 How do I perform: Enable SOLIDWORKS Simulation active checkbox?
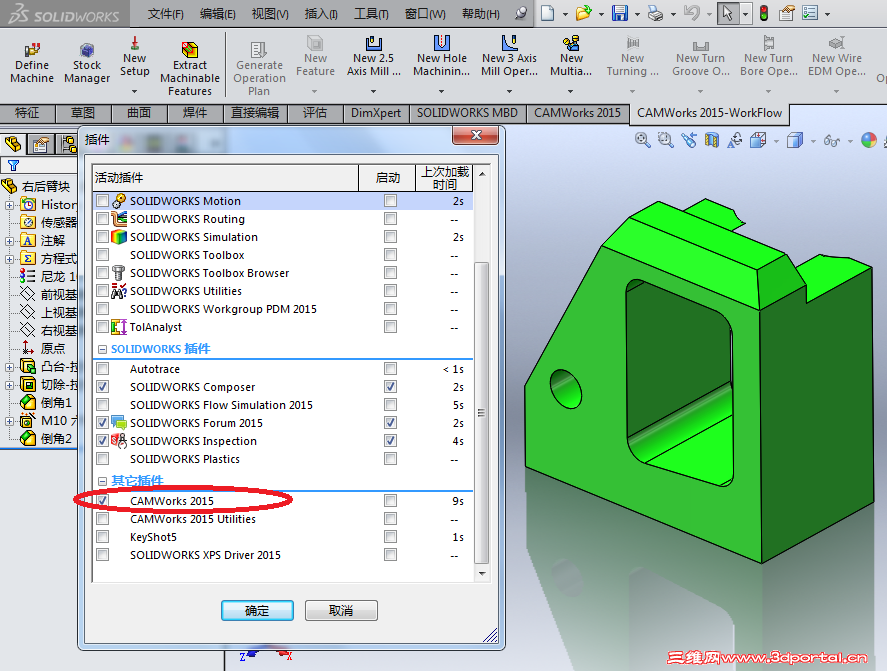pyautogui.click(x=102, y=236)
